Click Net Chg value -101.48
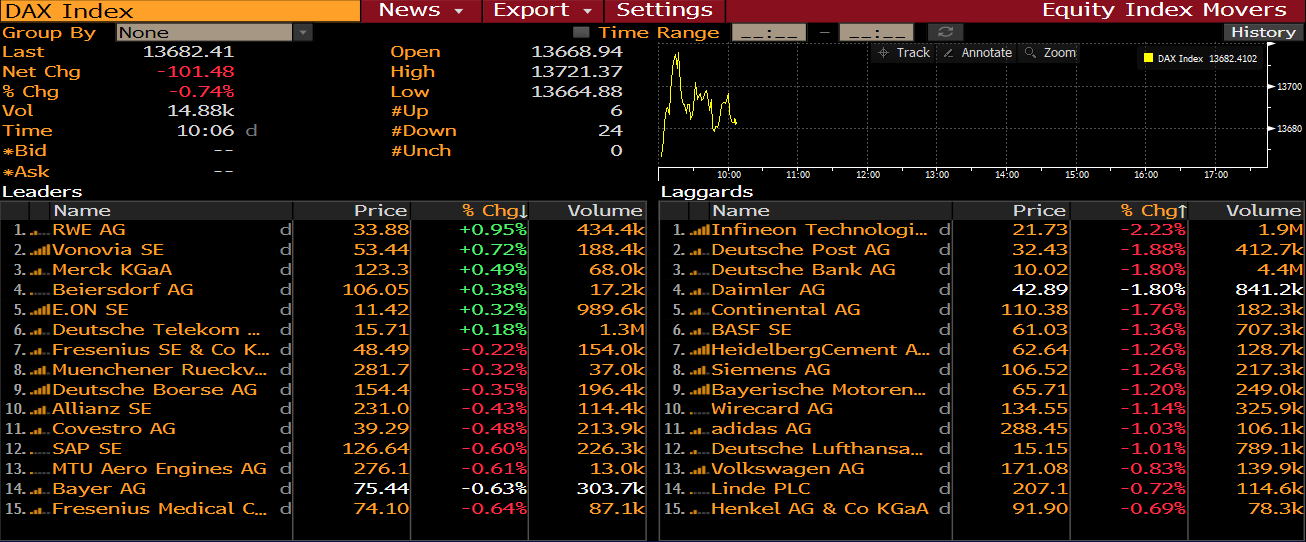The image size is (1306, 542). tap(195, 72)
